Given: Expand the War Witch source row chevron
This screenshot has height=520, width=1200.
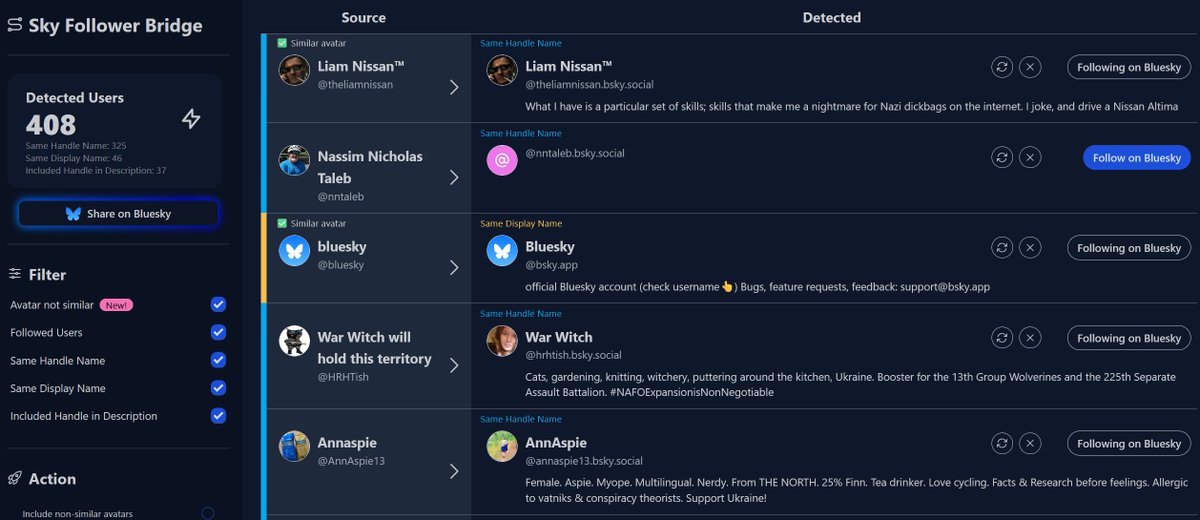Looking at the screenshot, I should click(x=454, y=365).
